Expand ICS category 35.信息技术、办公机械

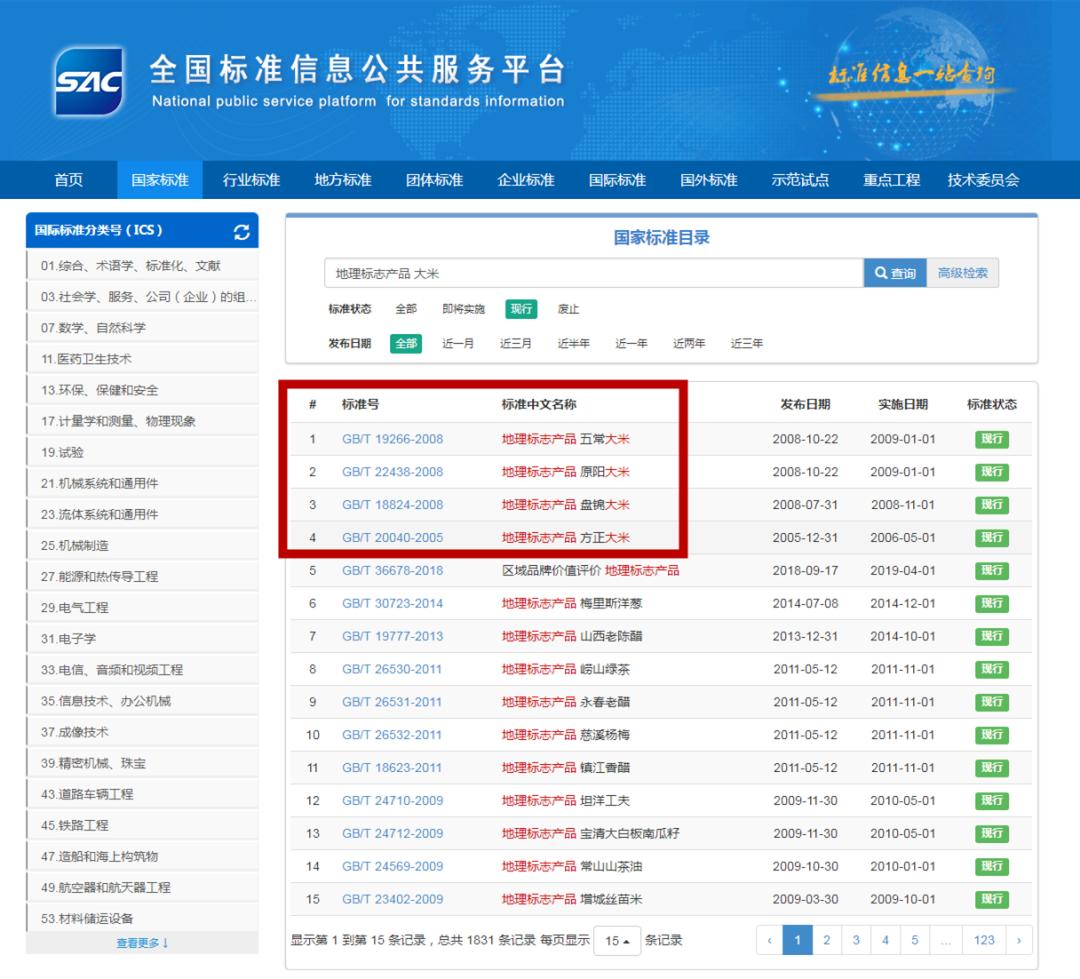[106, 701]
